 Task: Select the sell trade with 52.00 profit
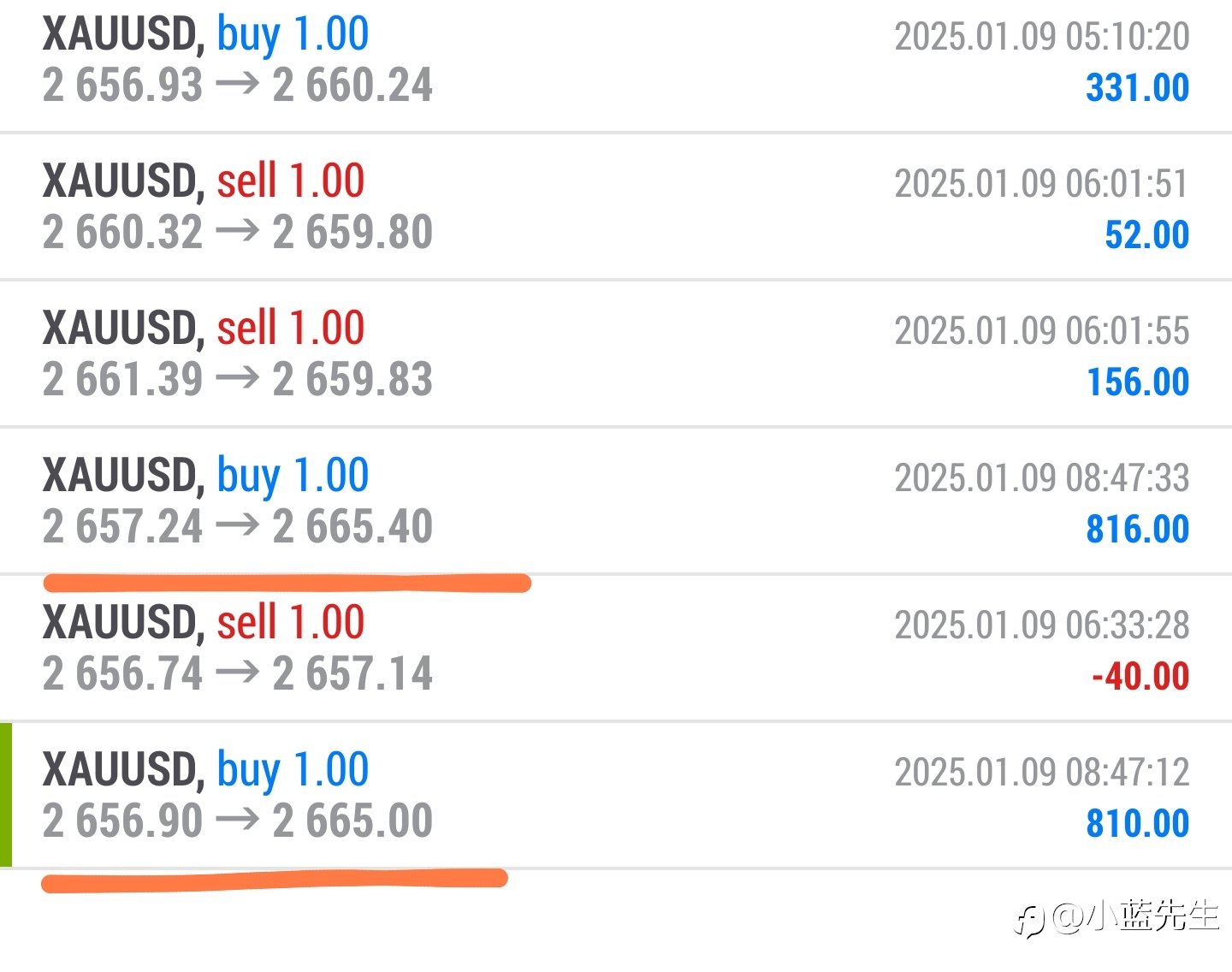[x=616, y=206]
